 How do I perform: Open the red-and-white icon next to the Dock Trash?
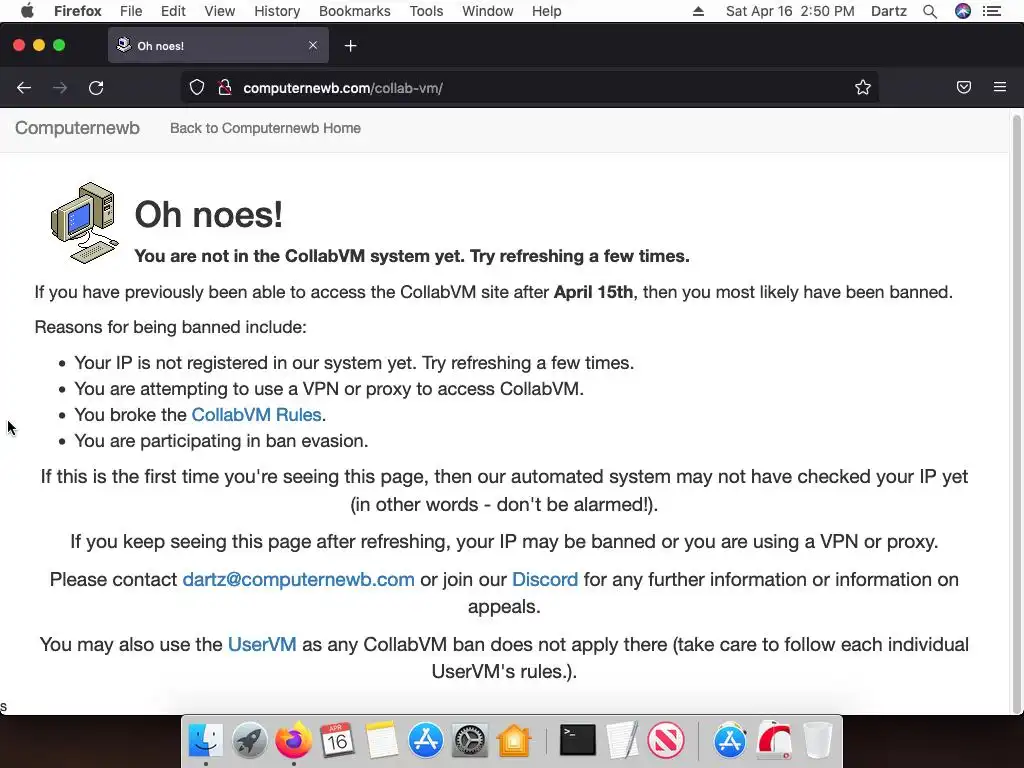[775, 740]
